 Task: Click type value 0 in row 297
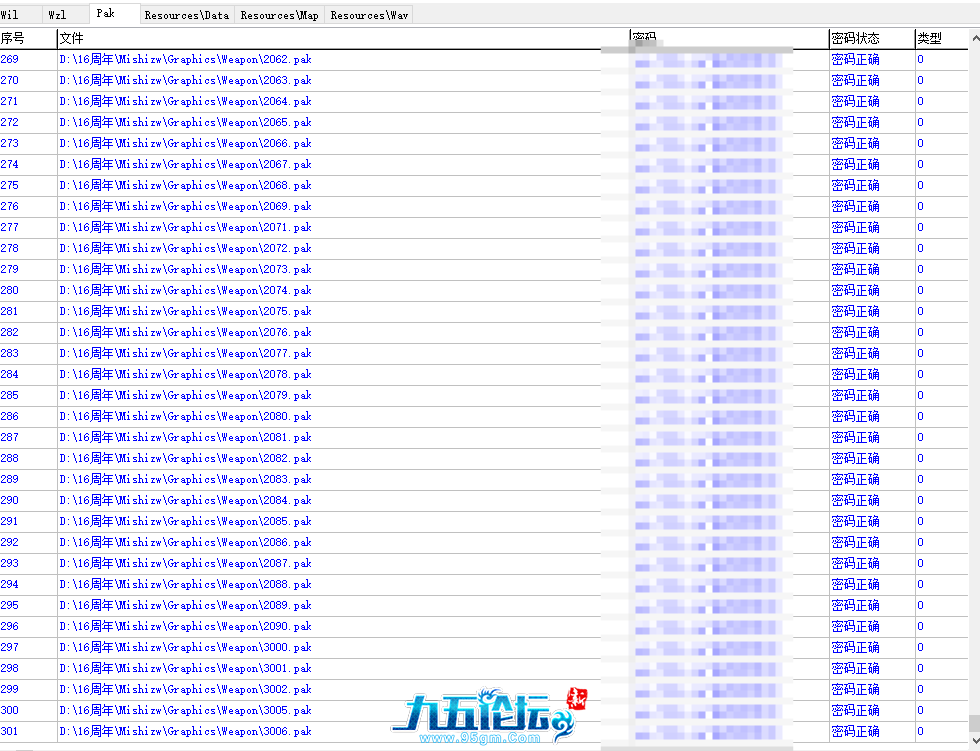[x=920, y=647]
